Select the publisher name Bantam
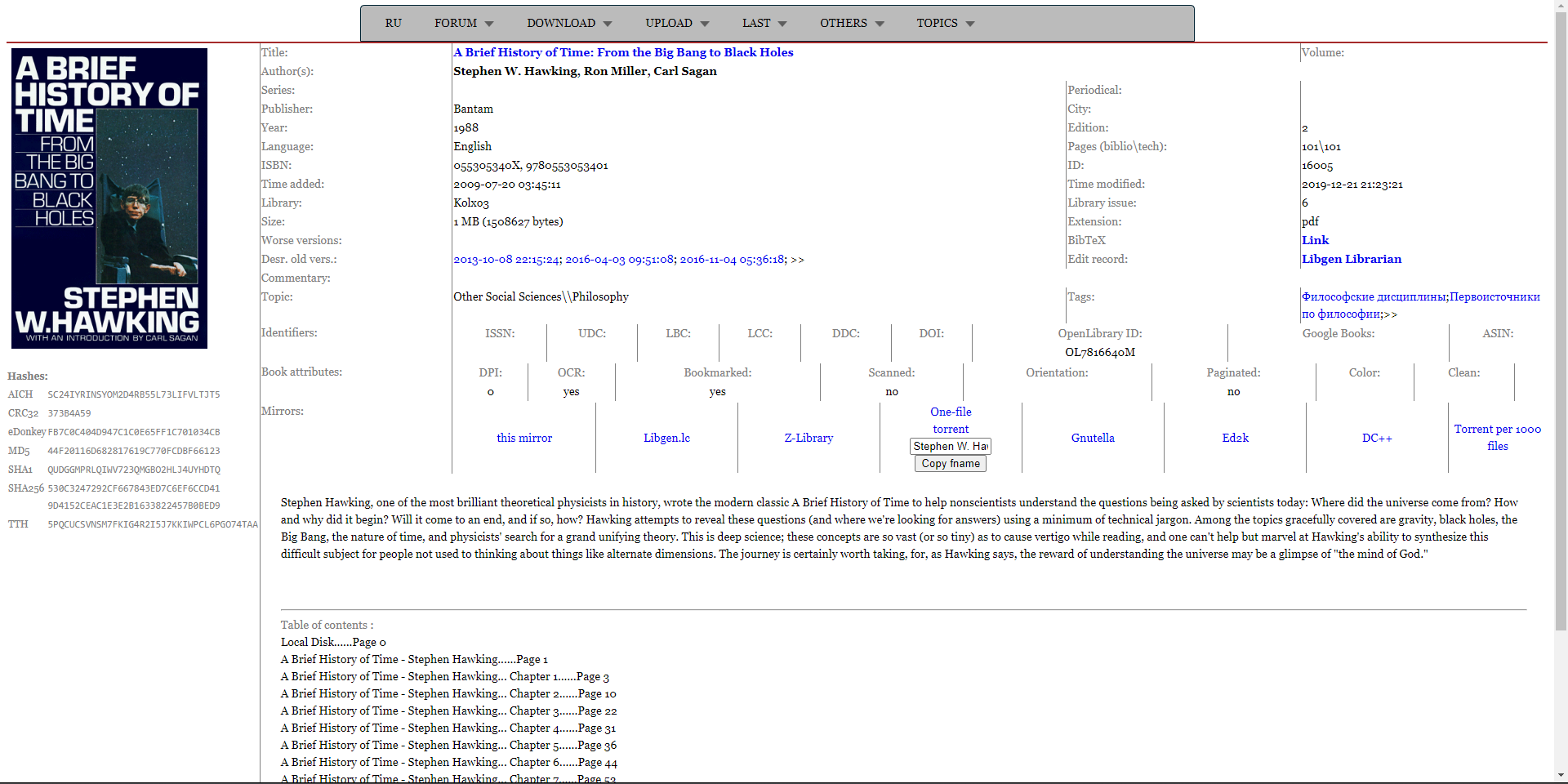 (474, 109)
